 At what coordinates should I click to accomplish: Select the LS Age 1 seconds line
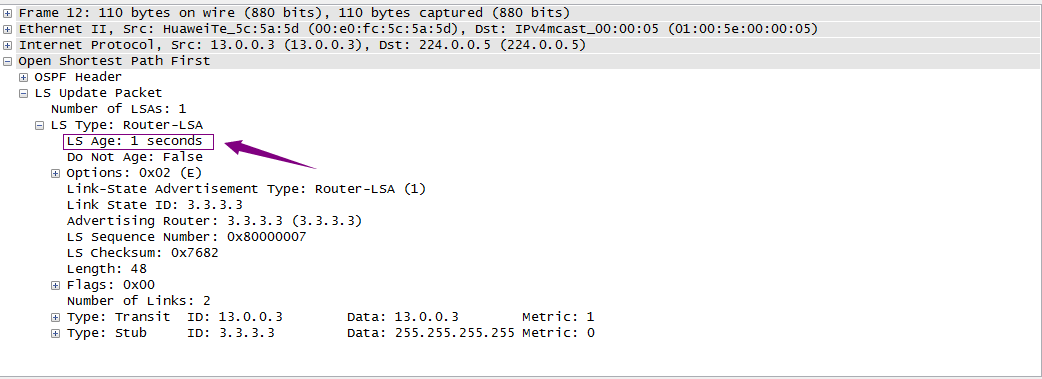(x=134, y=141)
